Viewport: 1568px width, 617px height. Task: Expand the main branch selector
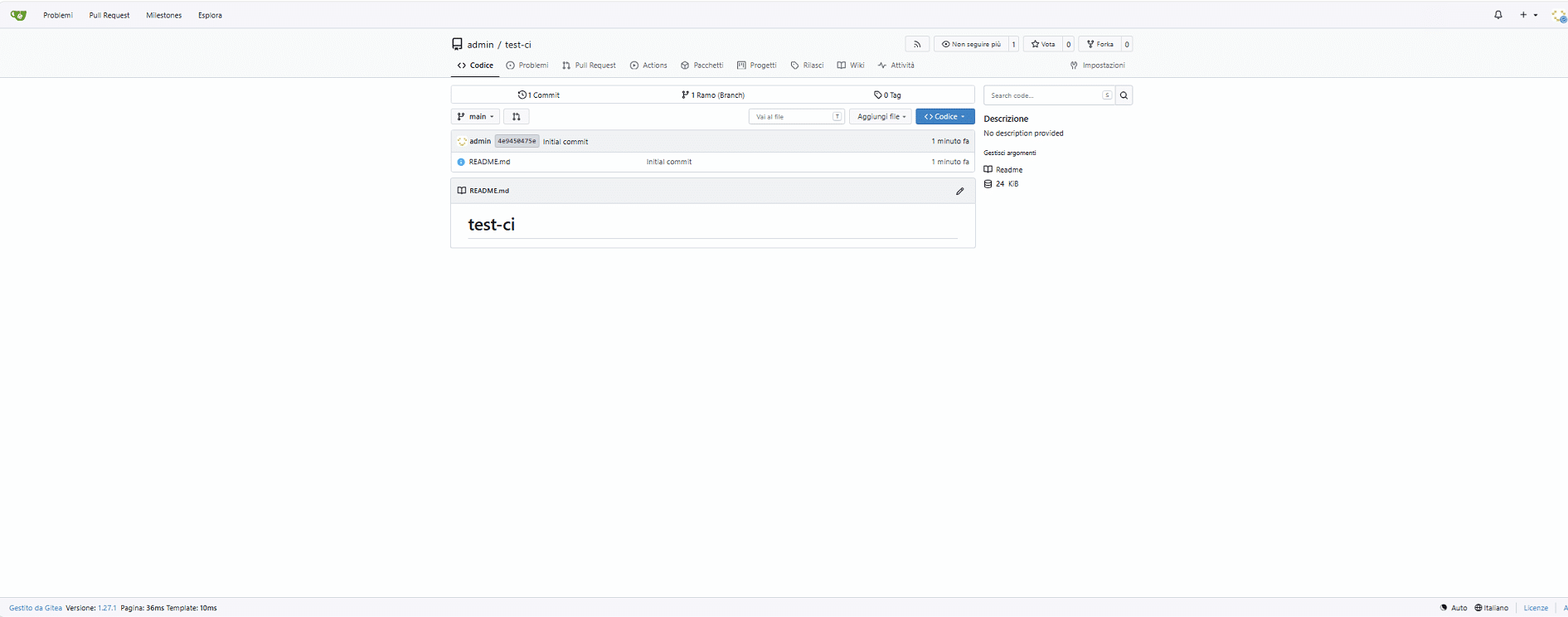pos(475,117)
